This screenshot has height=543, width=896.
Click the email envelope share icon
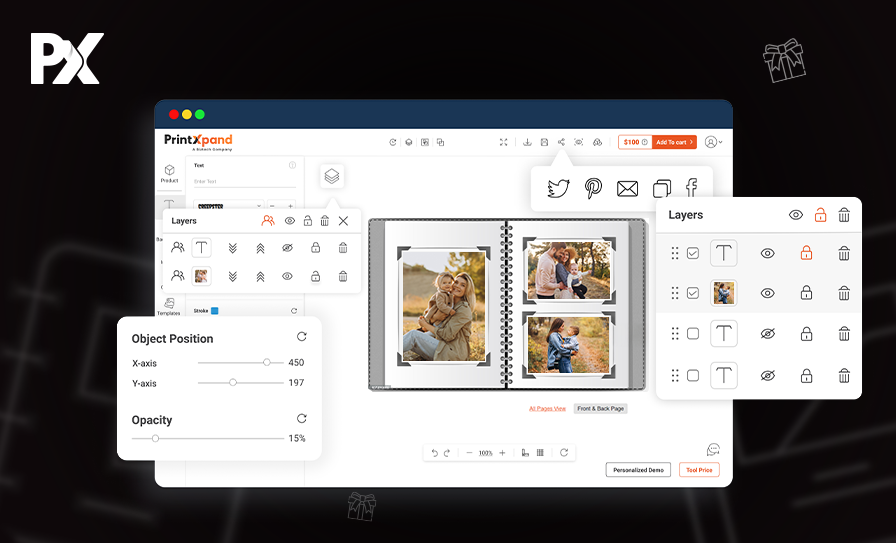(x=627, y=188)
